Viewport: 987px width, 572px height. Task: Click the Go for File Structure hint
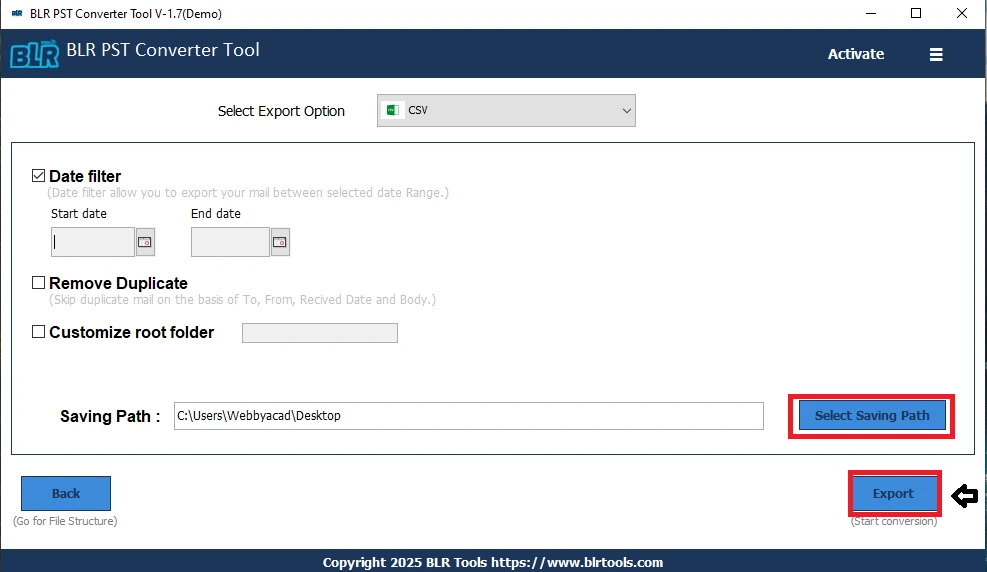tap(65, 521)
